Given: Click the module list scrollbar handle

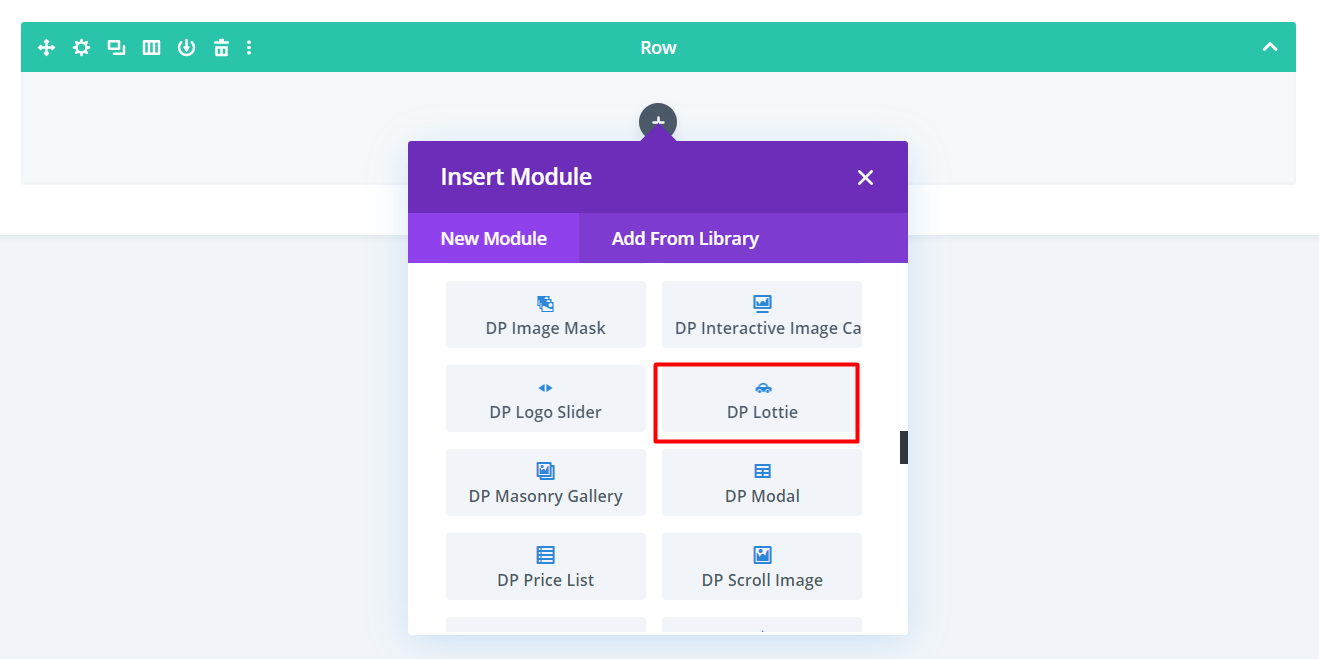Looking at the screenshot, I should (x=903, y=447).
